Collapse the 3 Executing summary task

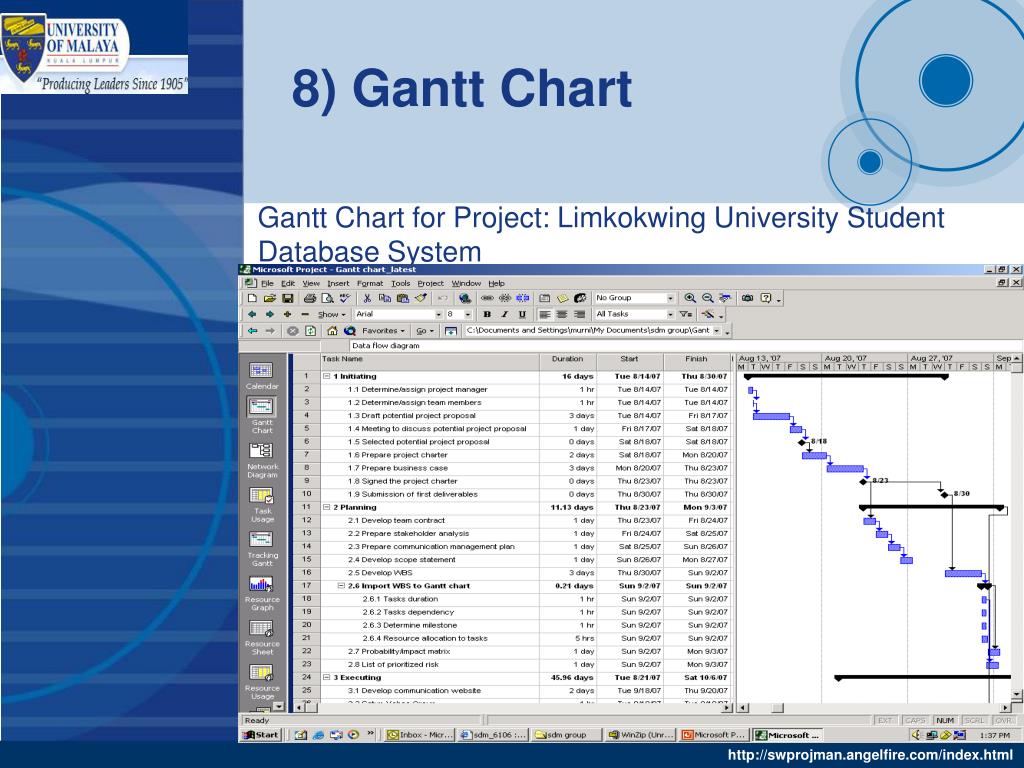coord(327,677)
